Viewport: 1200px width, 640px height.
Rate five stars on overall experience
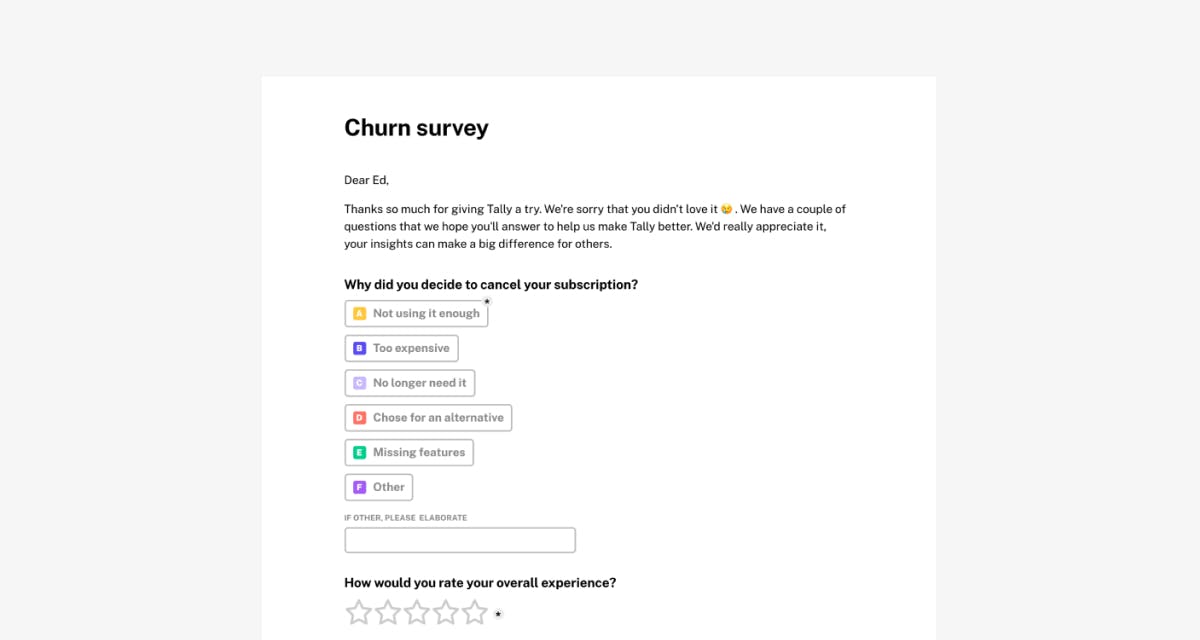tap(475, 611)
